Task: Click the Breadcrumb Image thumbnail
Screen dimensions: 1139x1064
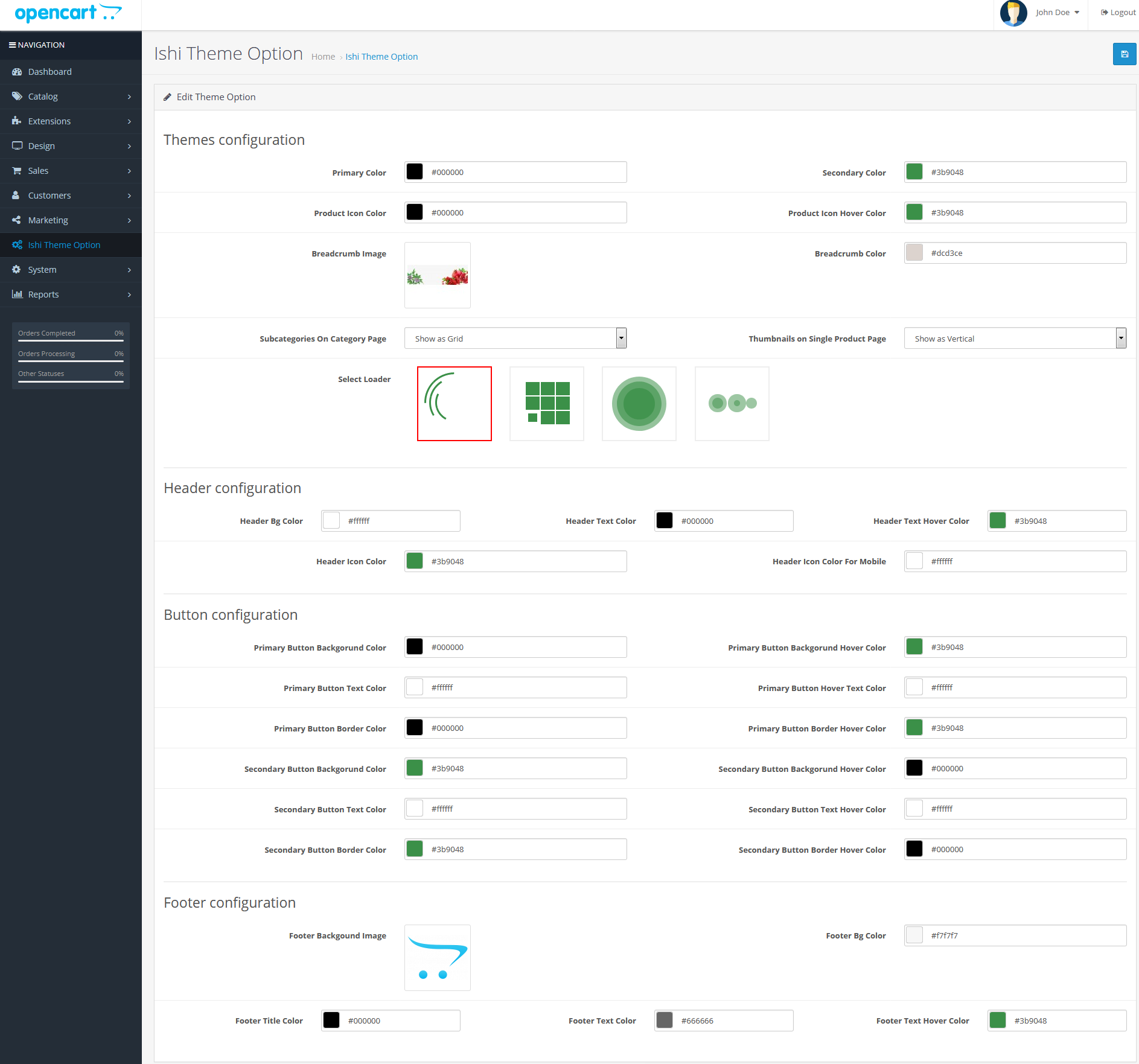Action: pos(438,275)
